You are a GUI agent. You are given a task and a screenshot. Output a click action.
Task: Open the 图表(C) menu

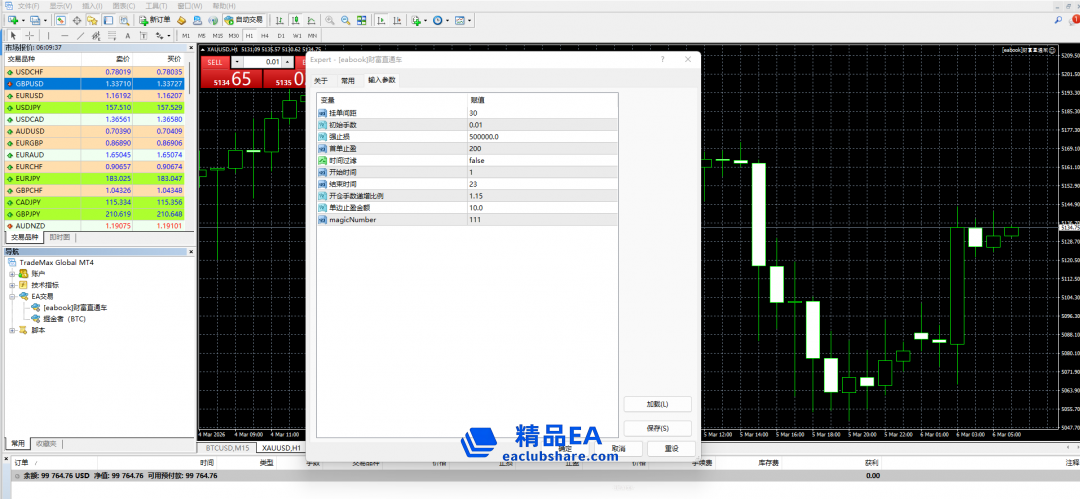click(124, 5)
